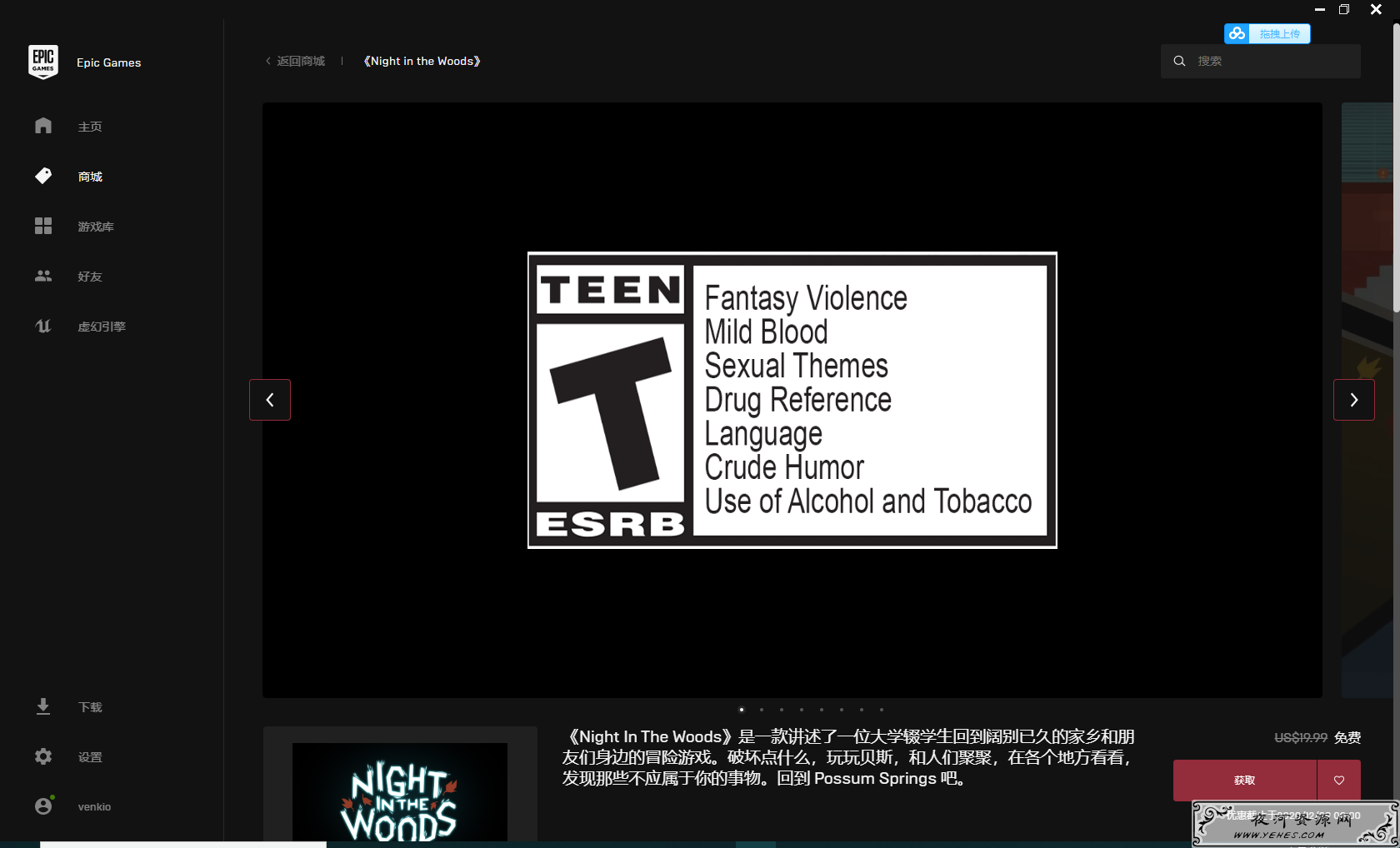This screenshot has width=1400, height=848.
Task: Close the Epic Games launcher window
Action: (1377, 9)
